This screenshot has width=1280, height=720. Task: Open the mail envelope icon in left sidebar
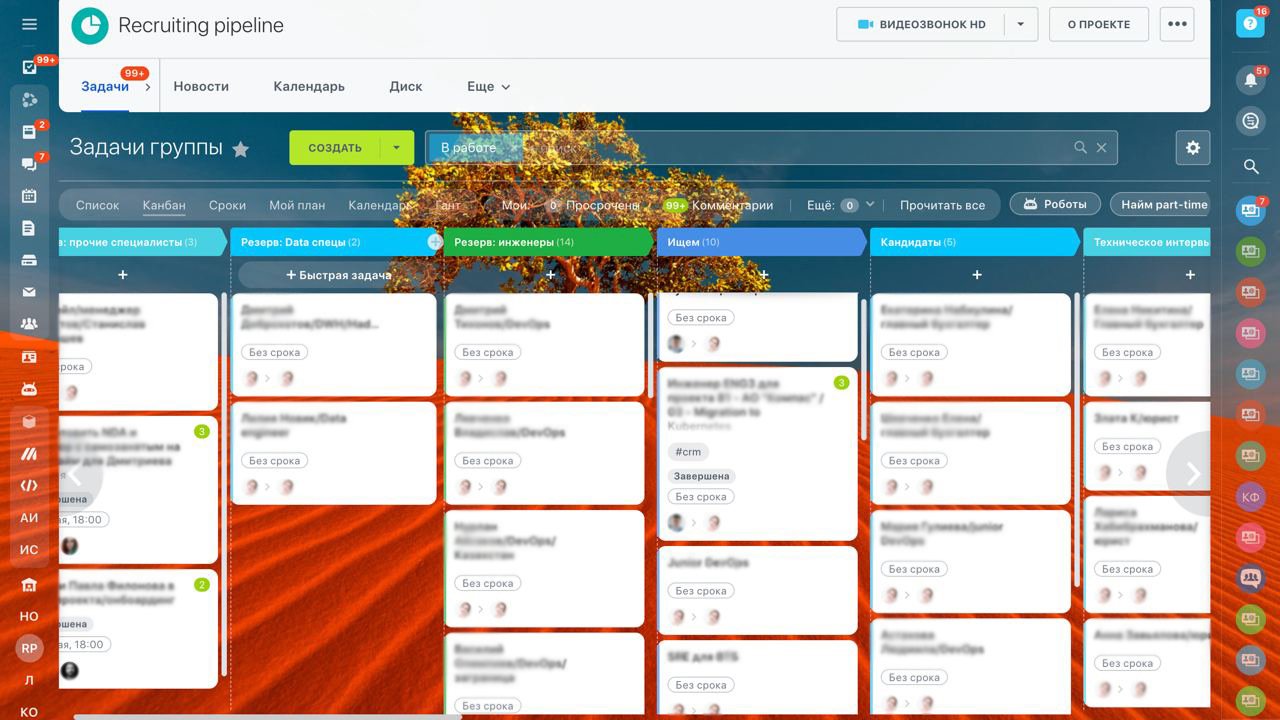[x=29, y=292]
